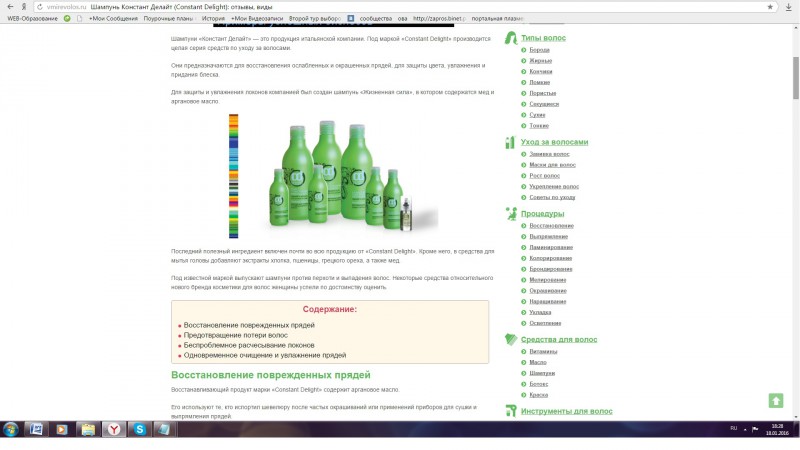Open the 'ова' bookmark

(x=403, y=18)
